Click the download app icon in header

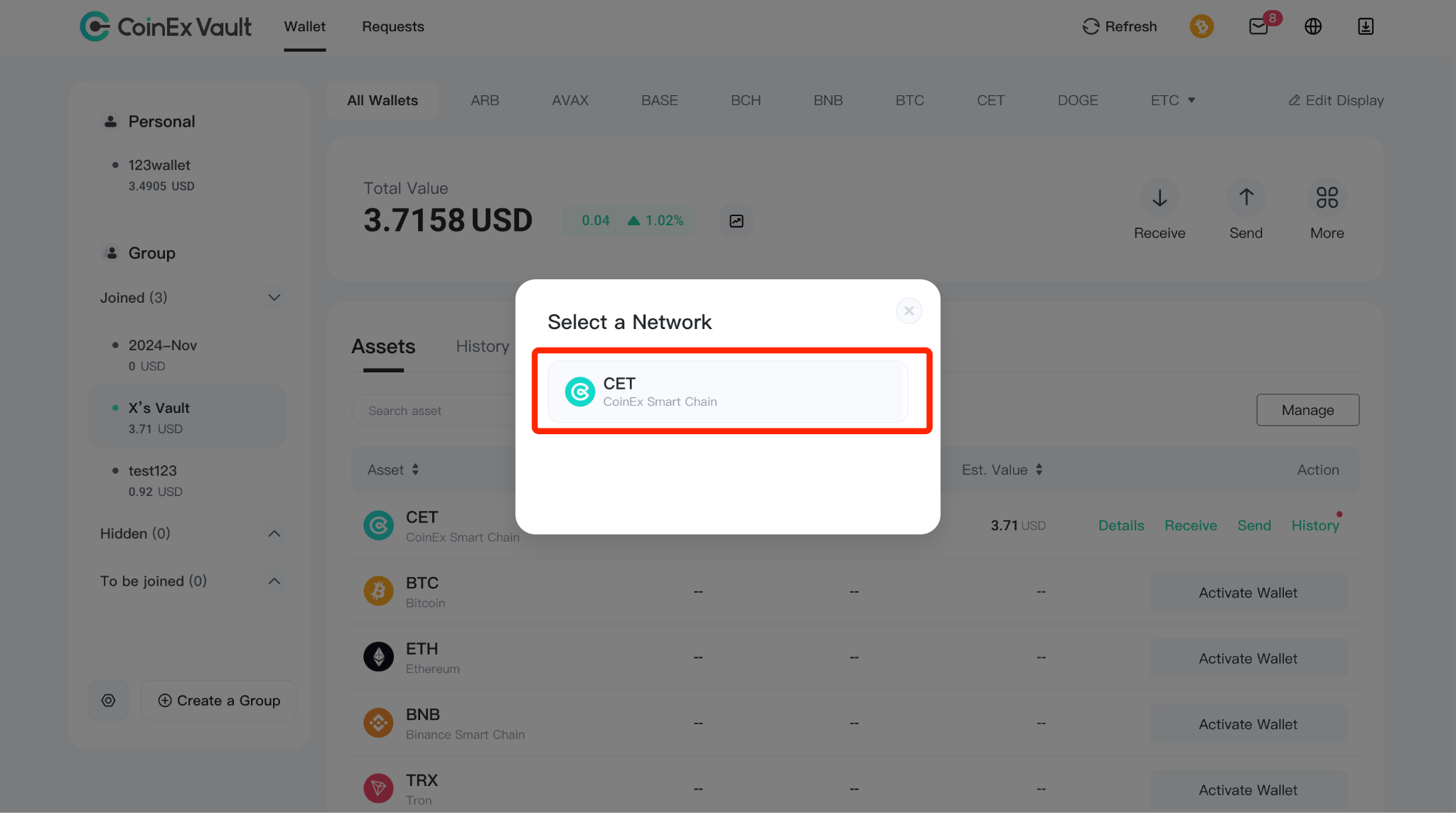[x=1366, y=26]
